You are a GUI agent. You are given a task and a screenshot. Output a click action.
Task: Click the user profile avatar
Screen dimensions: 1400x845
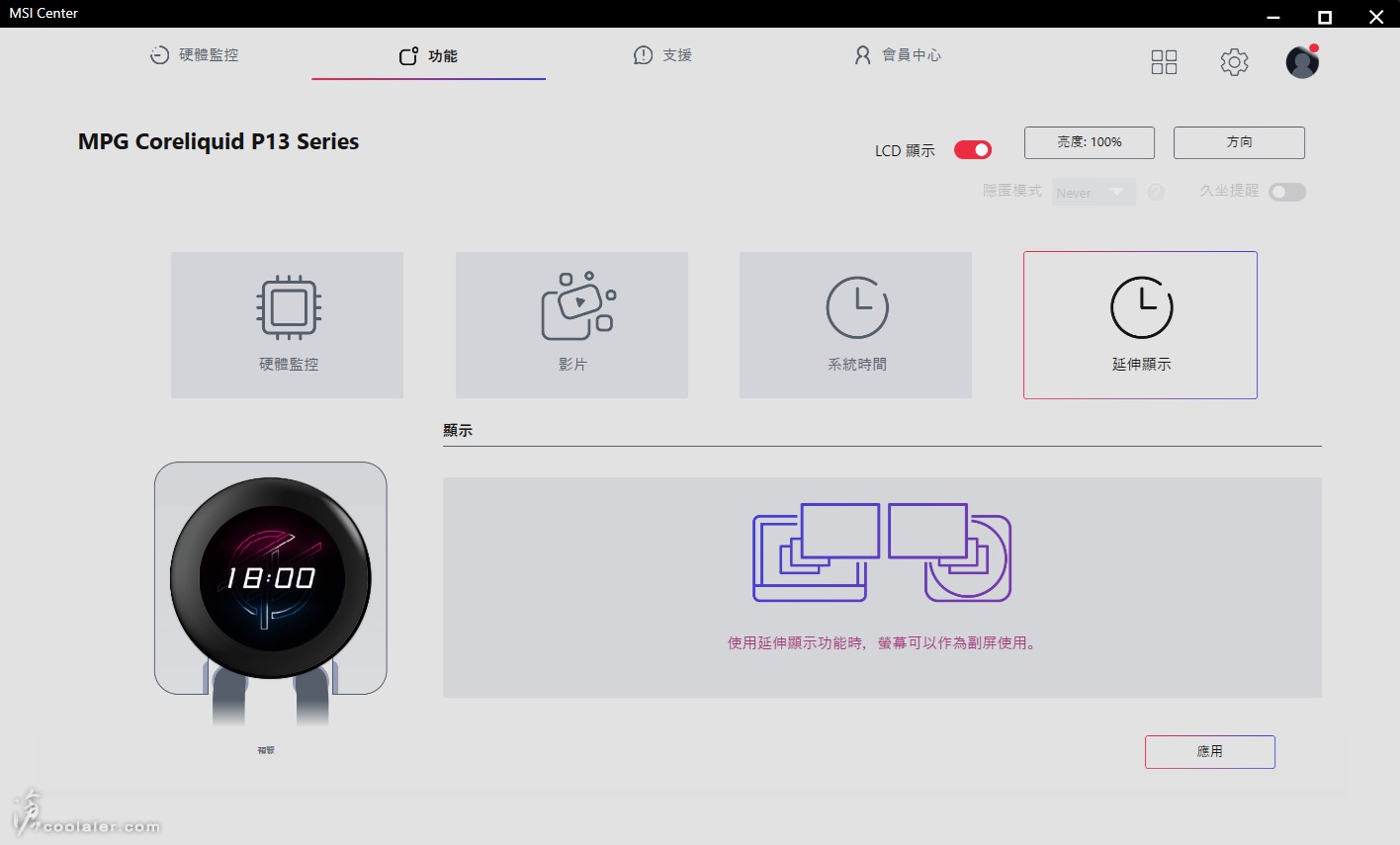point(1302,61)
